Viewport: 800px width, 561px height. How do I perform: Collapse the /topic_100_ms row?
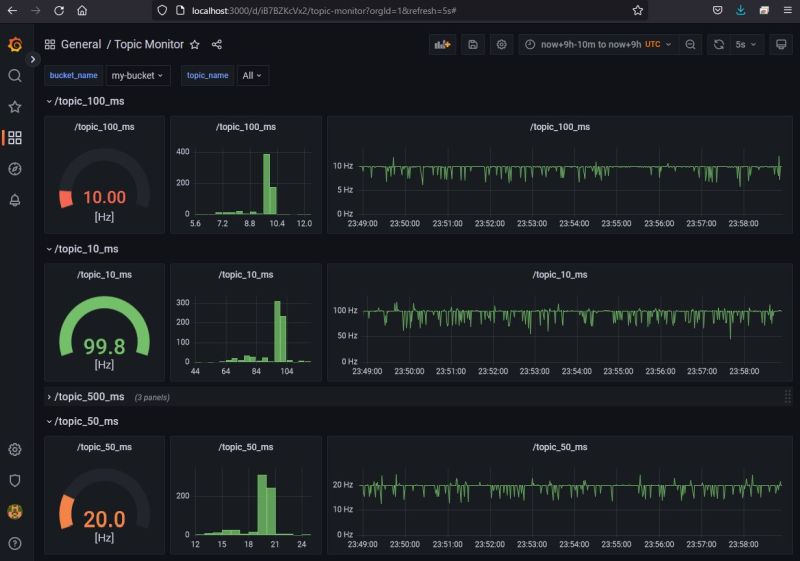pyautogui.click(x=85, y=101)
